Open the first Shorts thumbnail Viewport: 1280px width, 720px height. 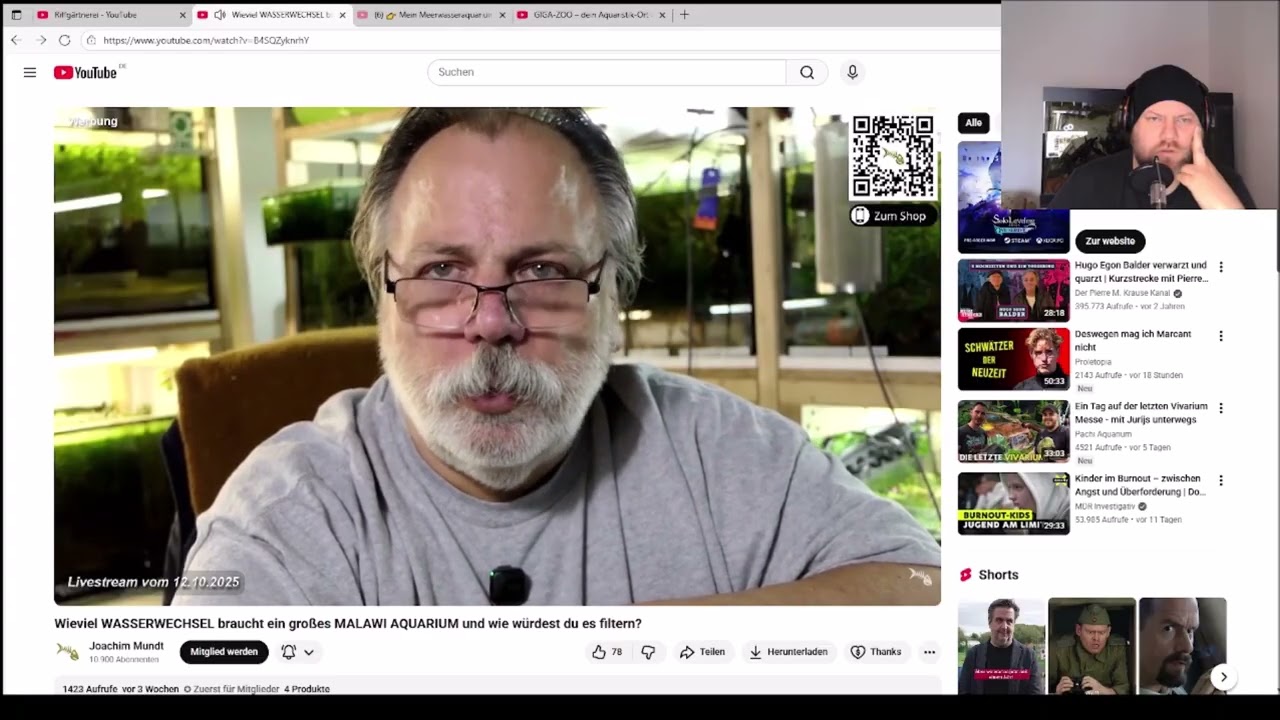click(x=1001, y=646)
